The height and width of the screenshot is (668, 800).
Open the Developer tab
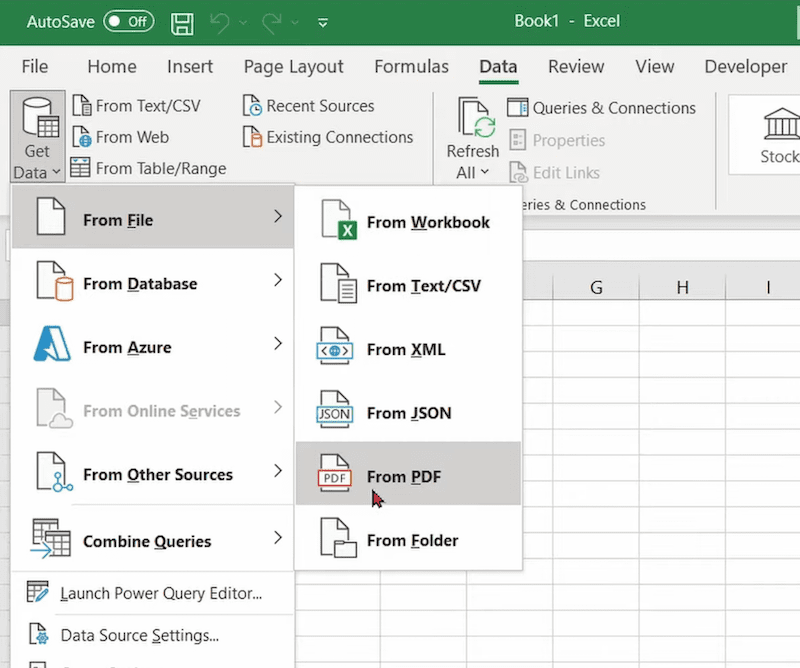tap(745, 66)
